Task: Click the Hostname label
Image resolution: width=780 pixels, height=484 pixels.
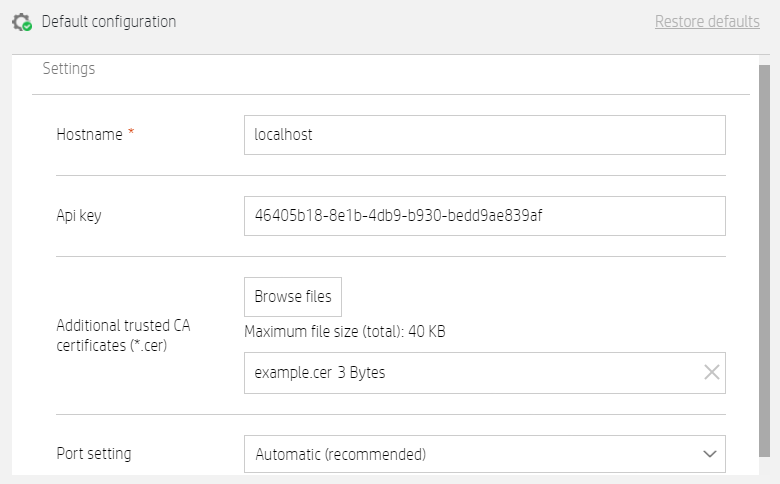Action: (89, 135)
